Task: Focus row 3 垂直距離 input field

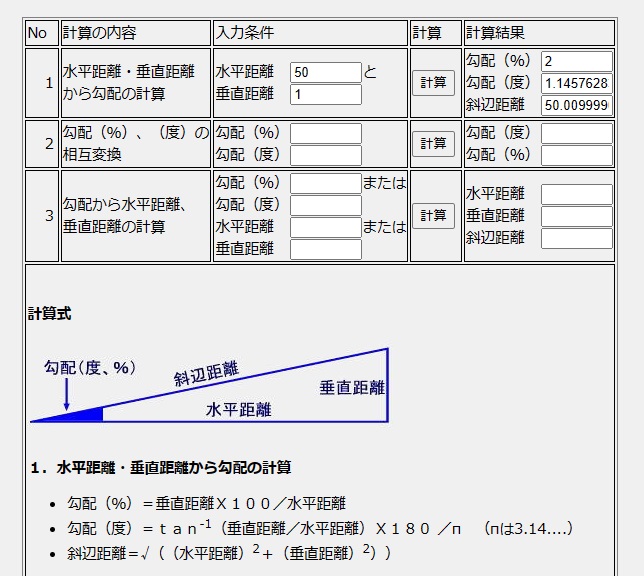Action: tap(326, 250)
